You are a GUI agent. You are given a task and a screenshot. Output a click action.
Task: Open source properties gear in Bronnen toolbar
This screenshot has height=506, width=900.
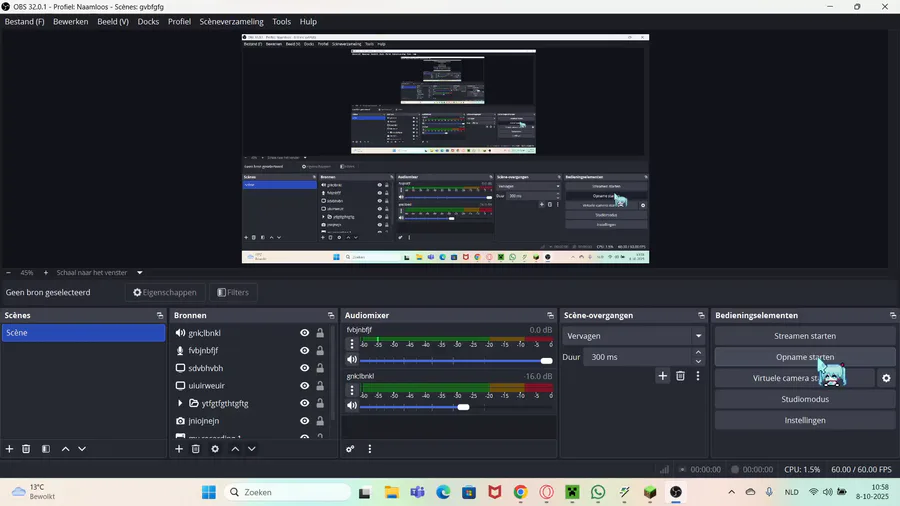[x=215, y=449]
